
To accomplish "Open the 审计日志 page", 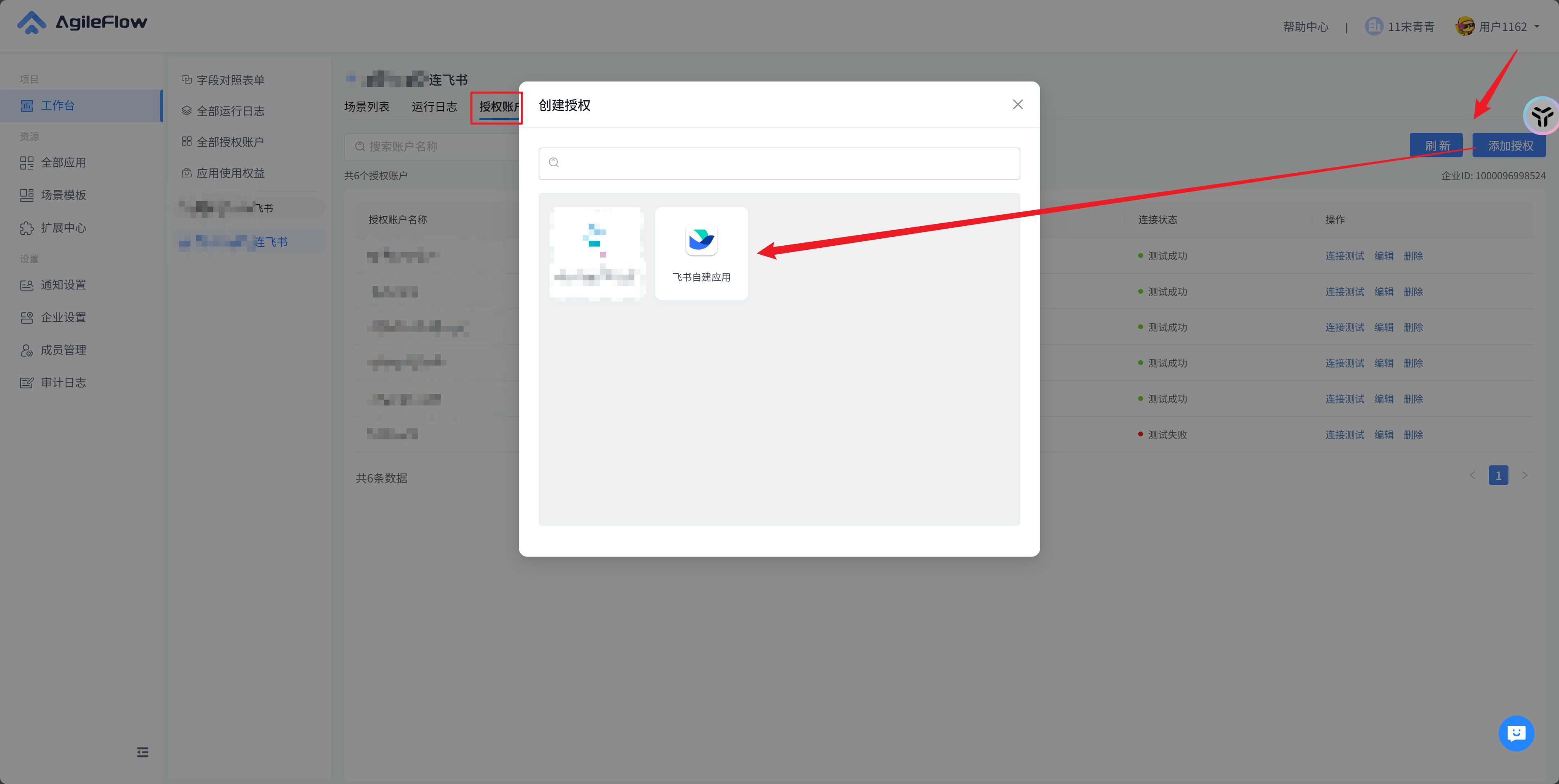I will point(63,383).
